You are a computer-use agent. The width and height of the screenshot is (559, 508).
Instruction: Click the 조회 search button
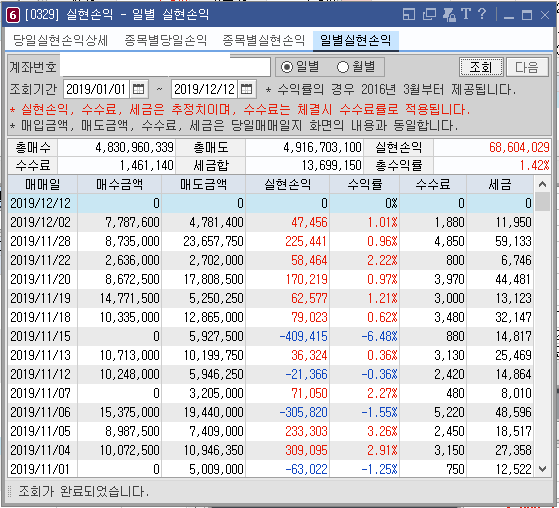point(481,67)
